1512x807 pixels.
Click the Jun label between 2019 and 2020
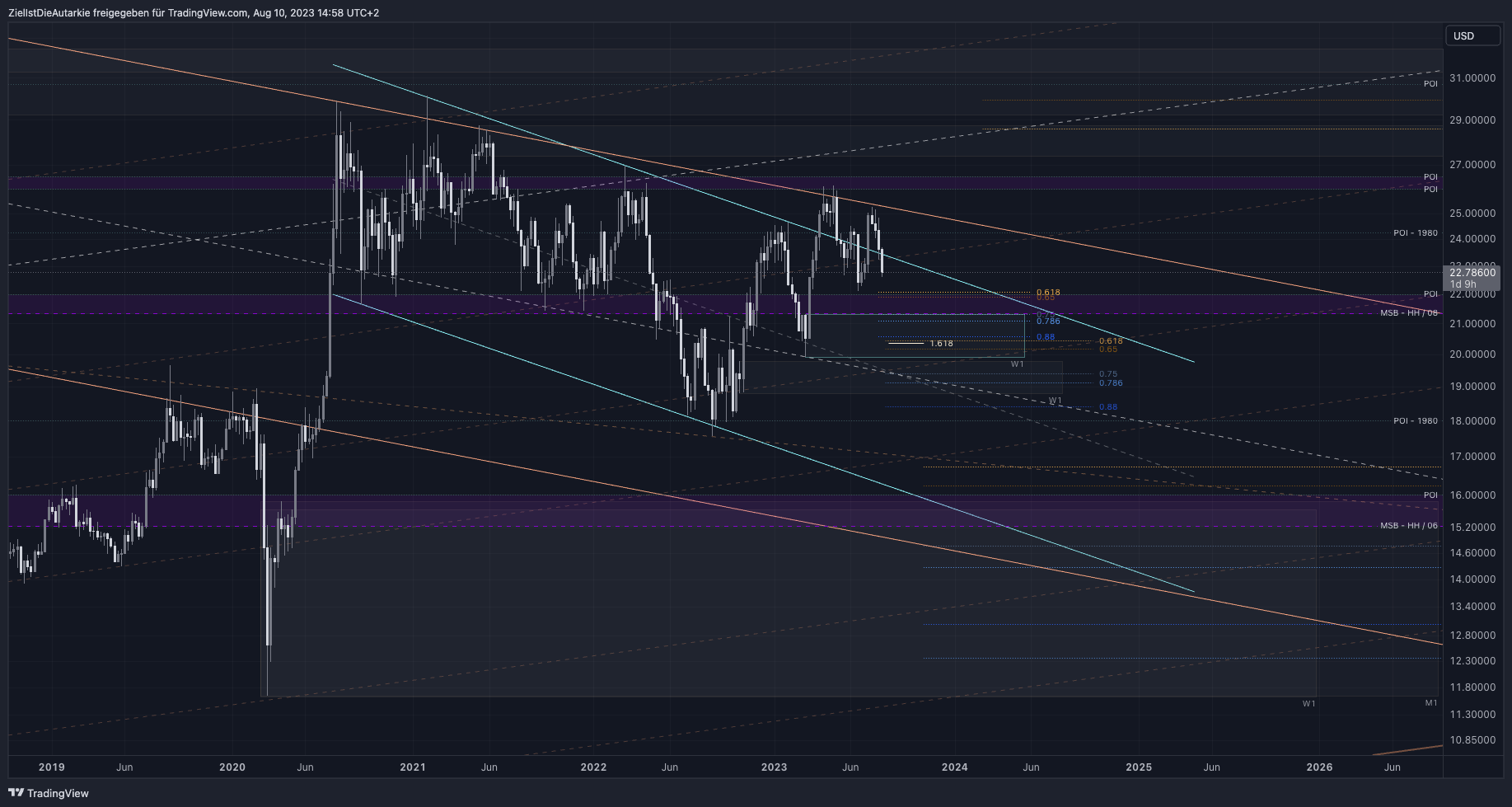(124, 767)
